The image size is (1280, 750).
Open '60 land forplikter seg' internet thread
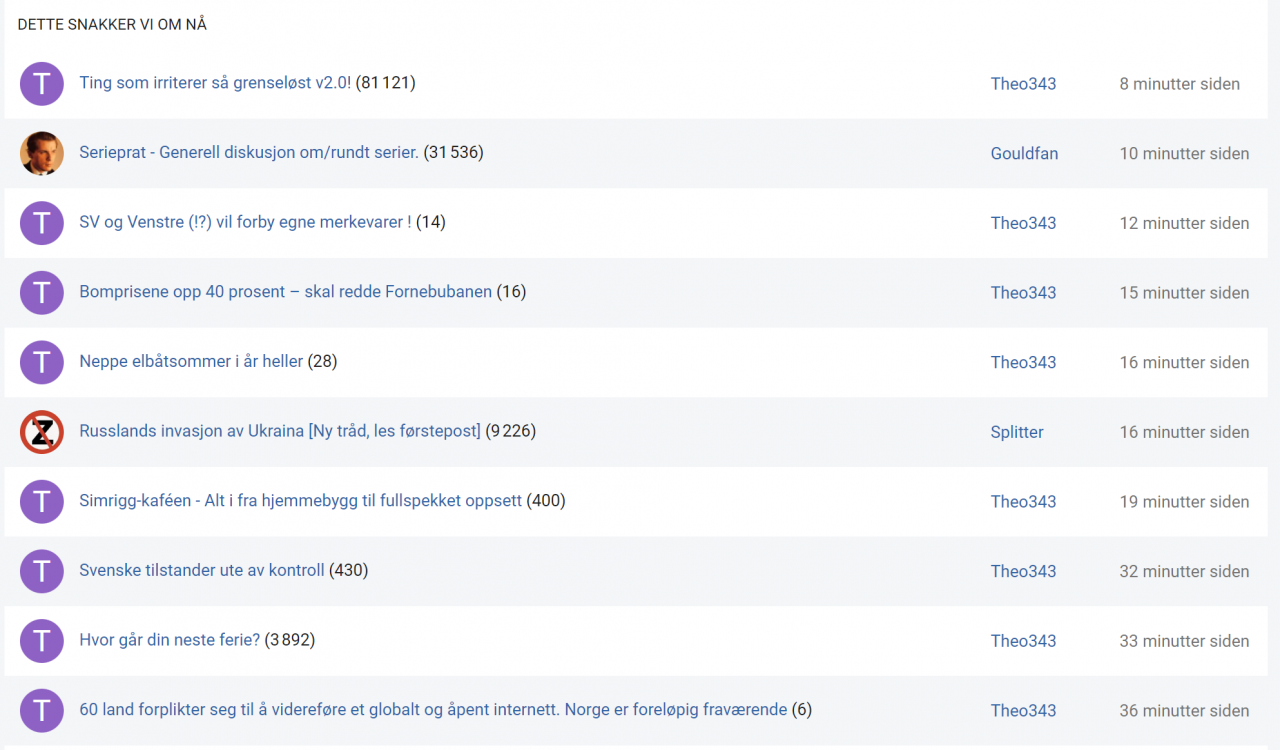[x=433, y=710]
